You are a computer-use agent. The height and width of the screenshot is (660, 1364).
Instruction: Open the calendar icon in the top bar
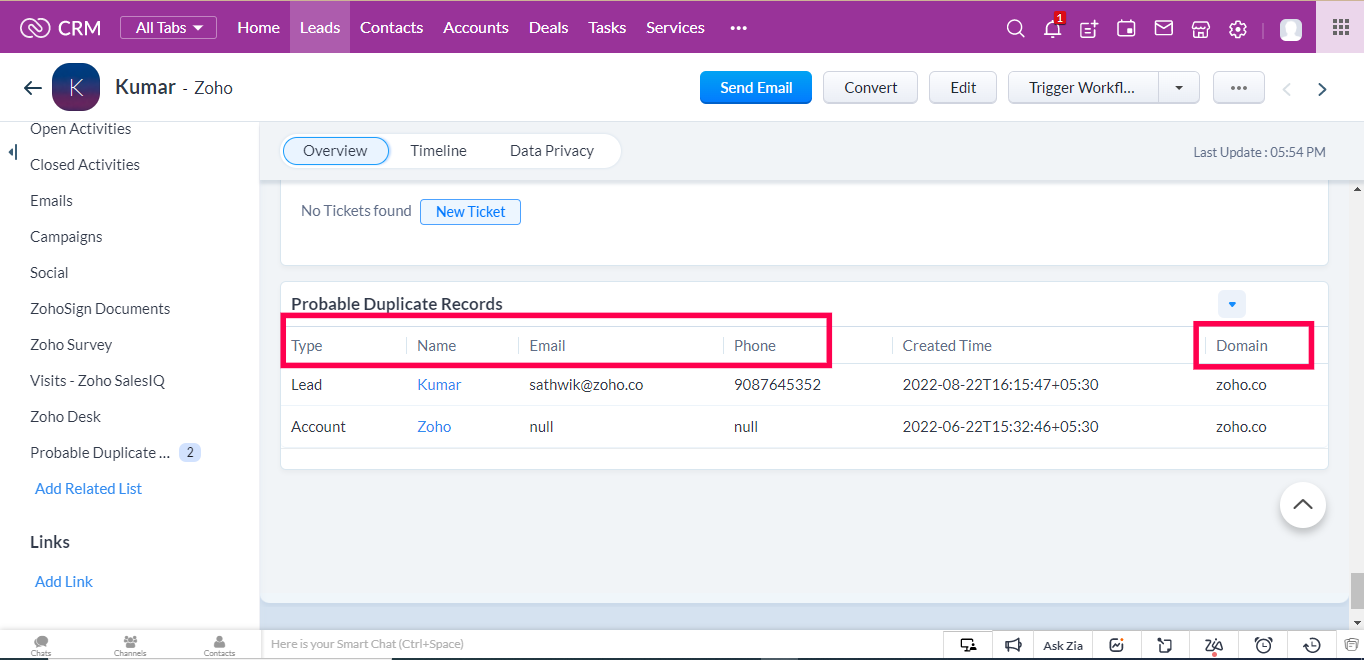click(x=1126, y=29)
